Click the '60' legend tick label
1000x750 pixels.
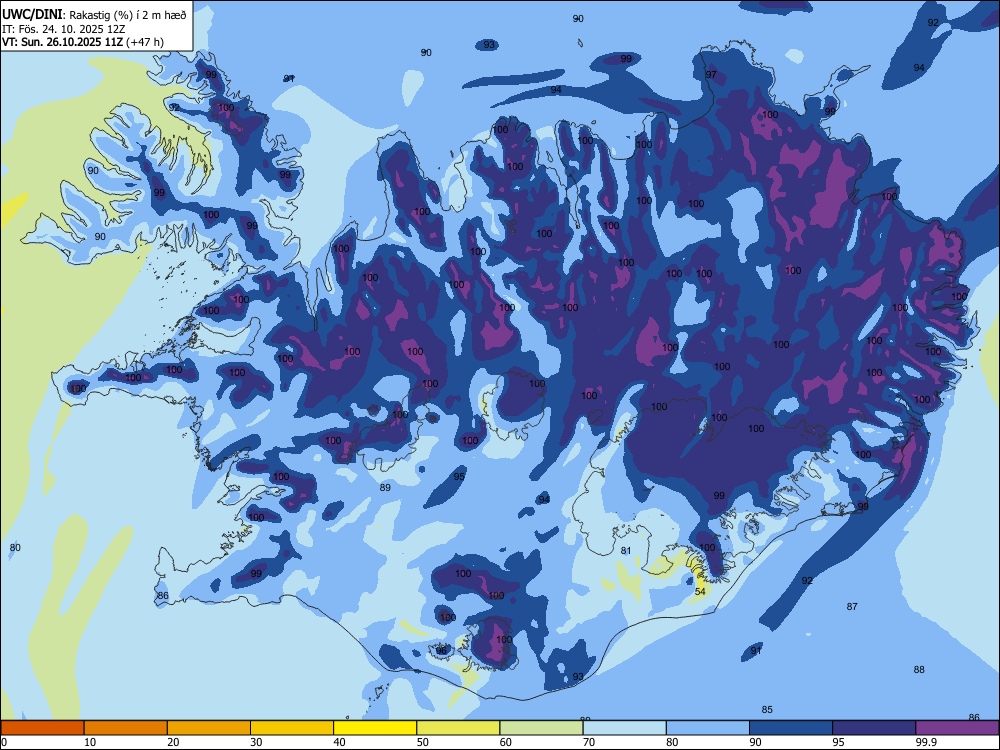click(506, 742)
